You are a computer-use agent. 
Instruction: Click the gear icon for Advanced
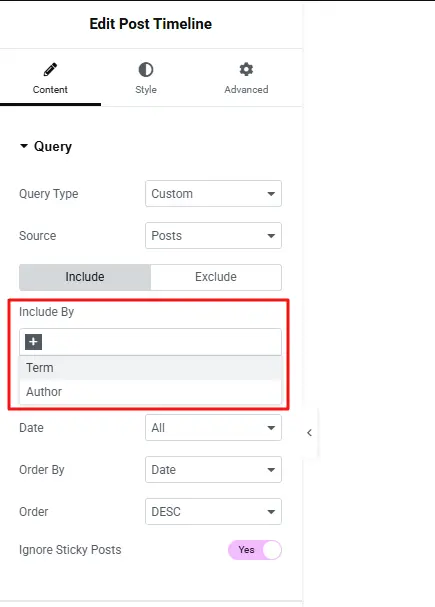[246, 70]
